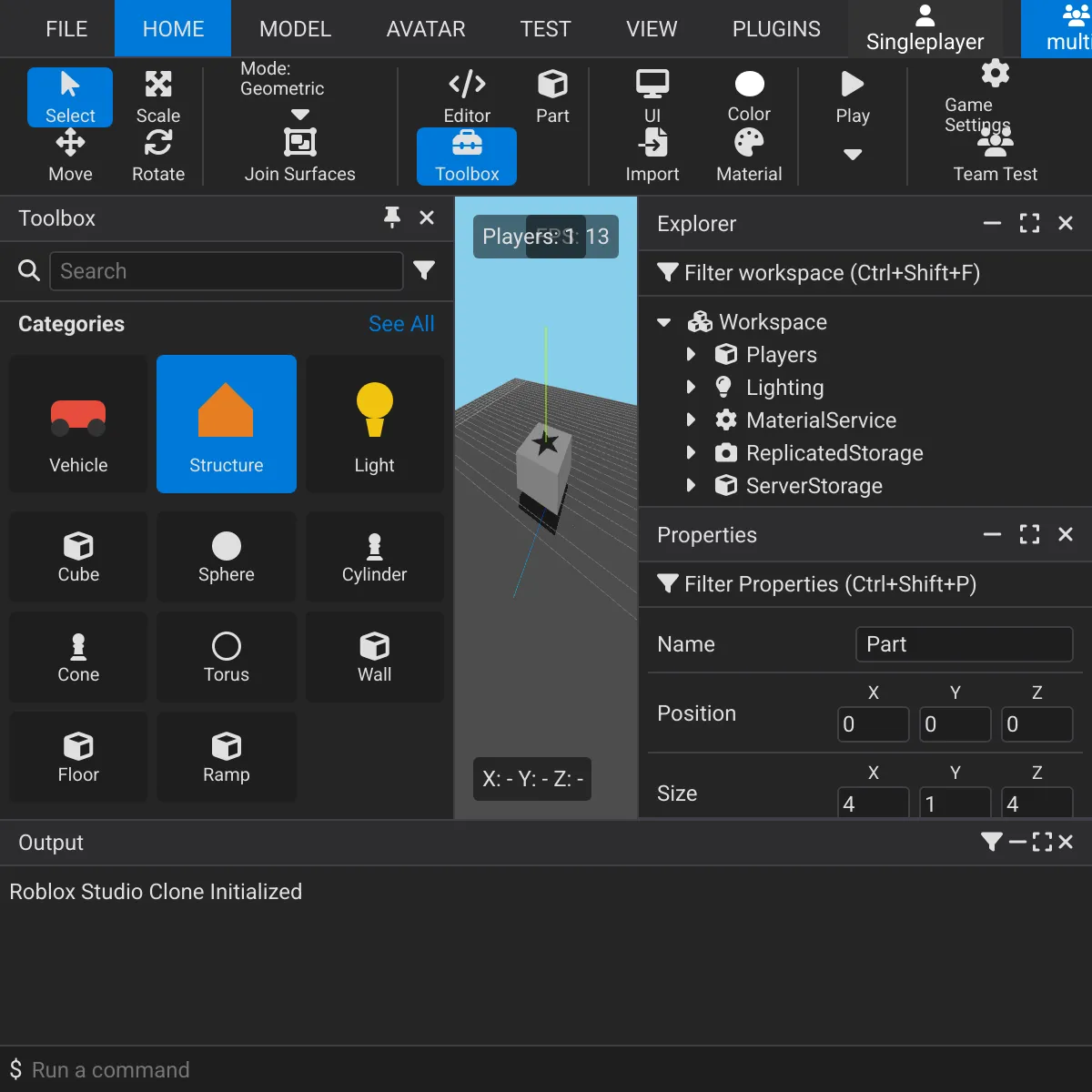Switch to the HOME tab

[x=173, y=29]
